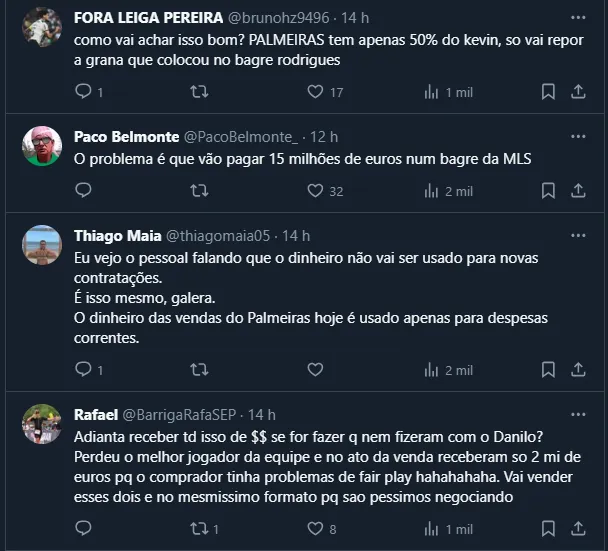Open Thiago Maia's profile name link
608x551 pixels.
point(113,236)
